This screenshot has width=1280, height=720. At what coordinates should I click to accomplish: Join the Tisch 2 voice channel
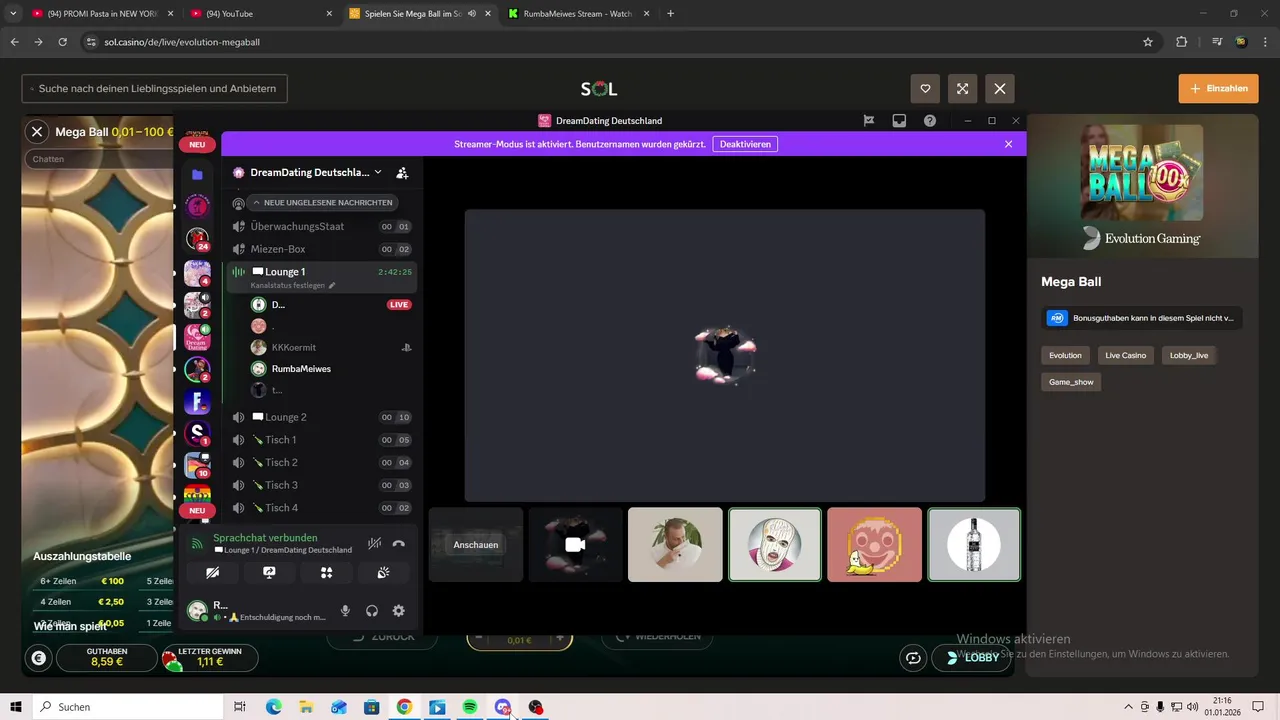pos(323,462)
